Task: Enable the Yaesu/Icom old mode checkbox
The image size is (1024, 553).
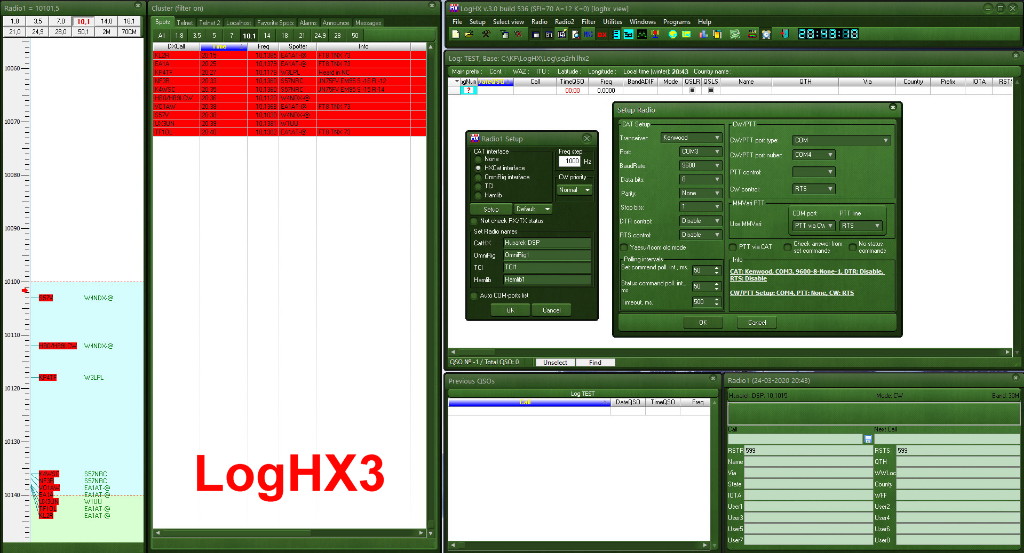Action: pyautogui.click(x=625, y=246)
